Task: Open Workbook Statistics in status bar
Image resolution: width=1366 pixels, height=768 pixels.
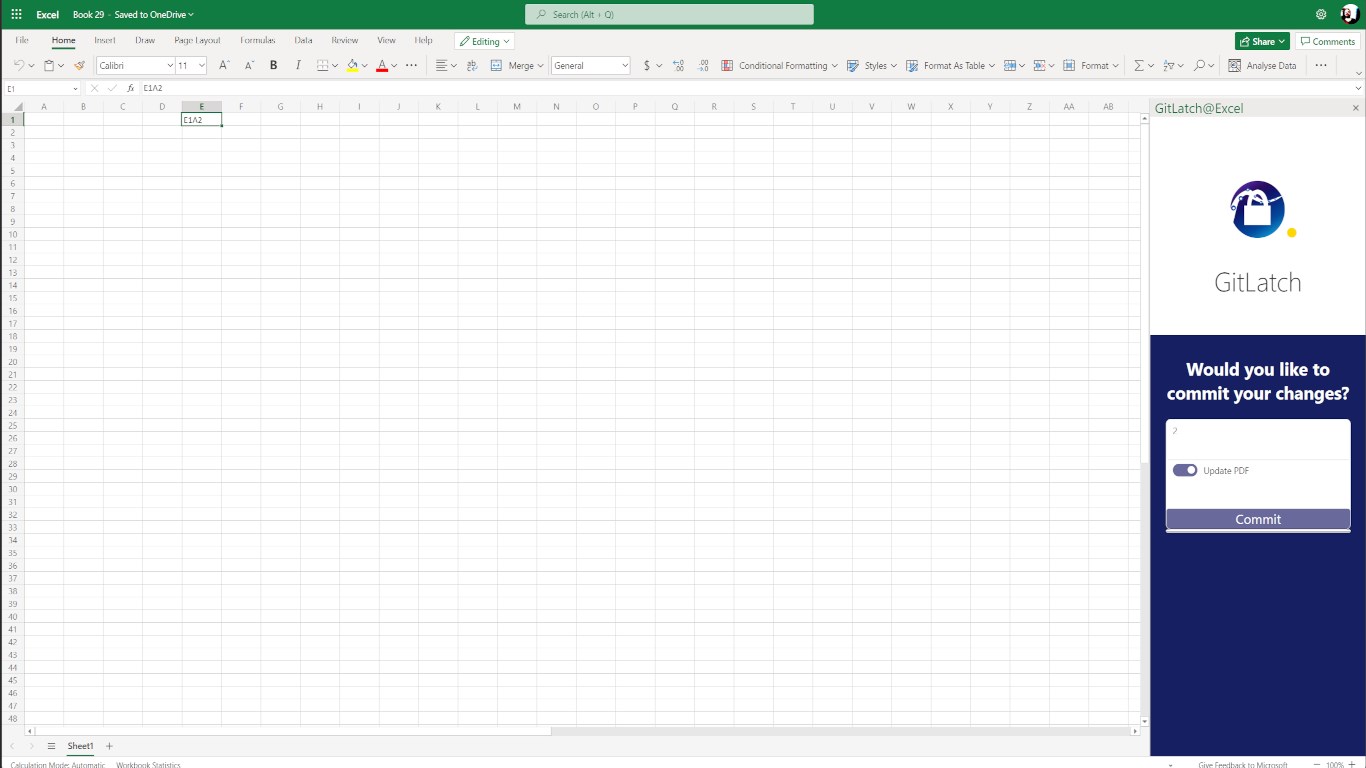Action: (x=148, y=764)
